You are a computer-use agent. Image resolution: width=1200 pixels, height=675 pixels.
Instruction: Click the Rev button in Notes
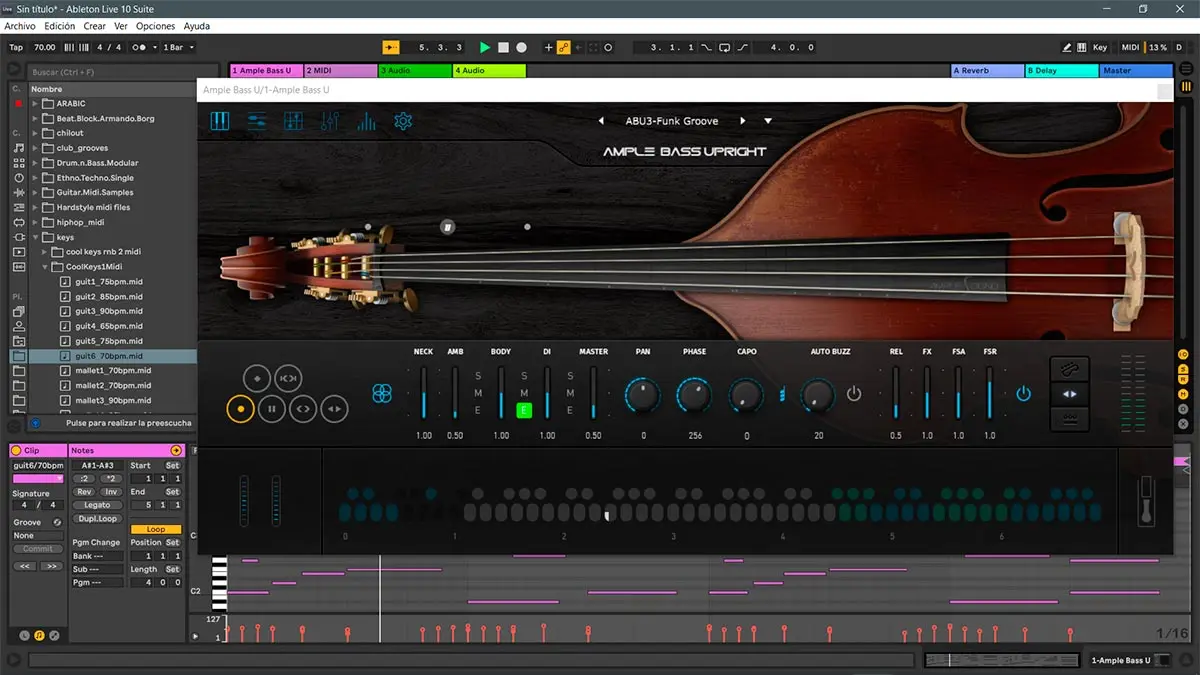[x=85, y=492]
